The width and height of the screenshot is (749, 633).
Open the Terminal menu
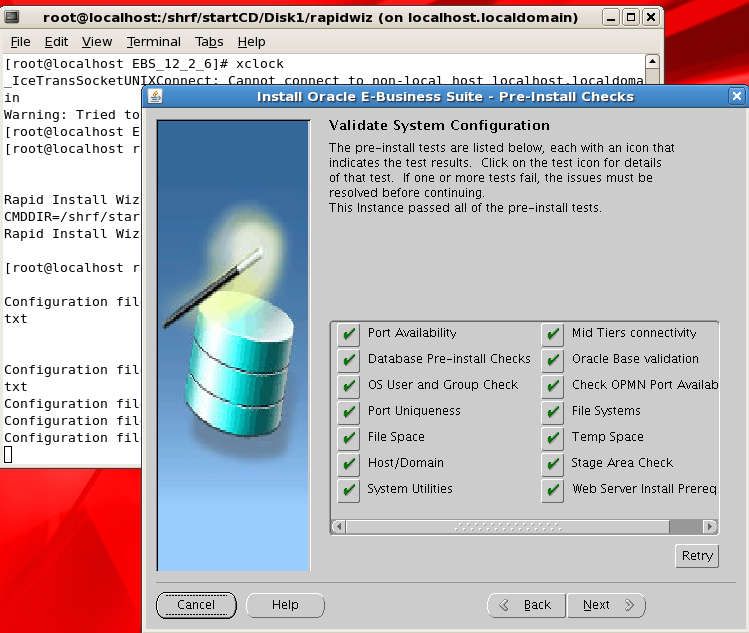coord(154,42)
